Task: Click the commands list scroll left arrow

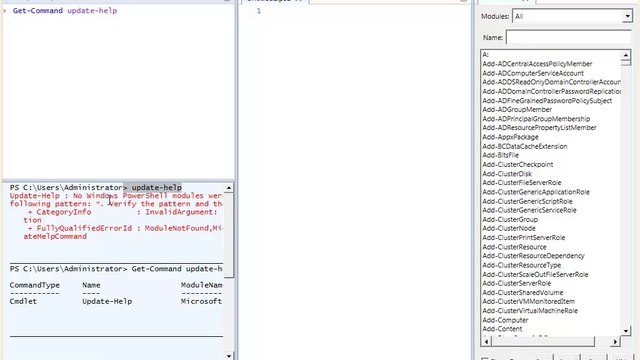Action: click(x=487, y=341)
